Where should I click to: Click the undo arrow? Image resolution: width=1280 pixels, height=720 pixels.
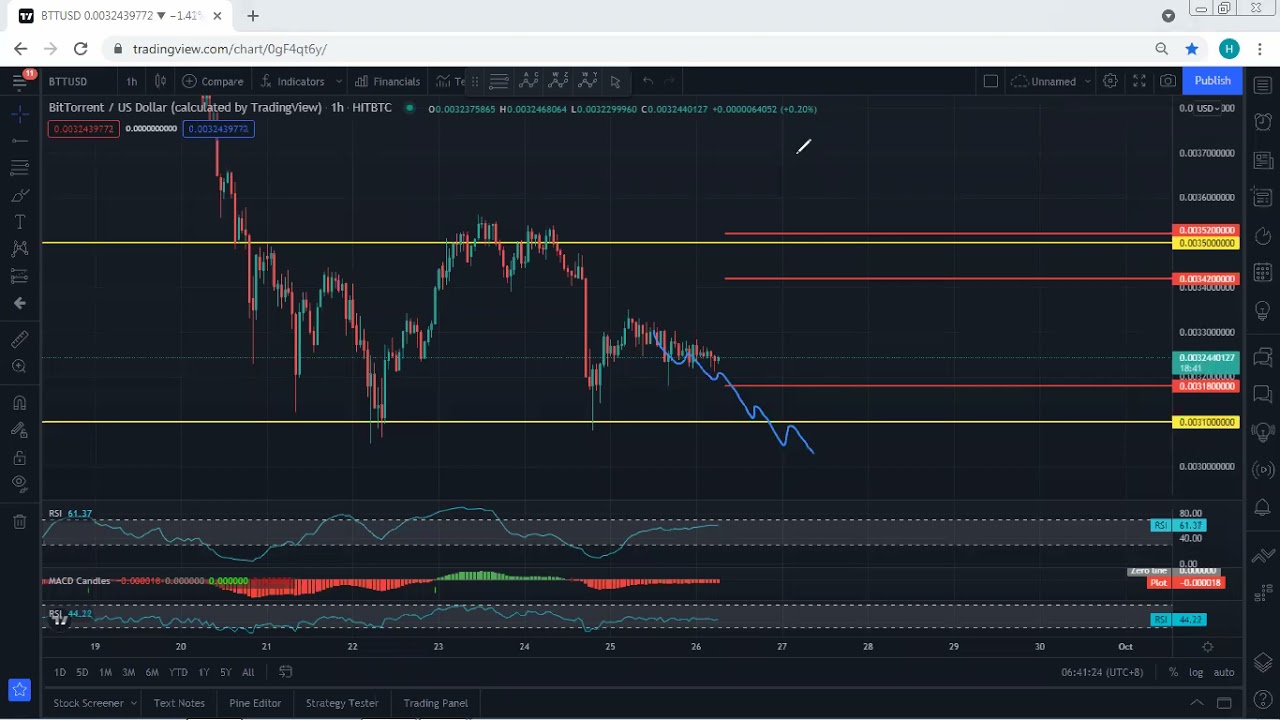pos(648,81)
